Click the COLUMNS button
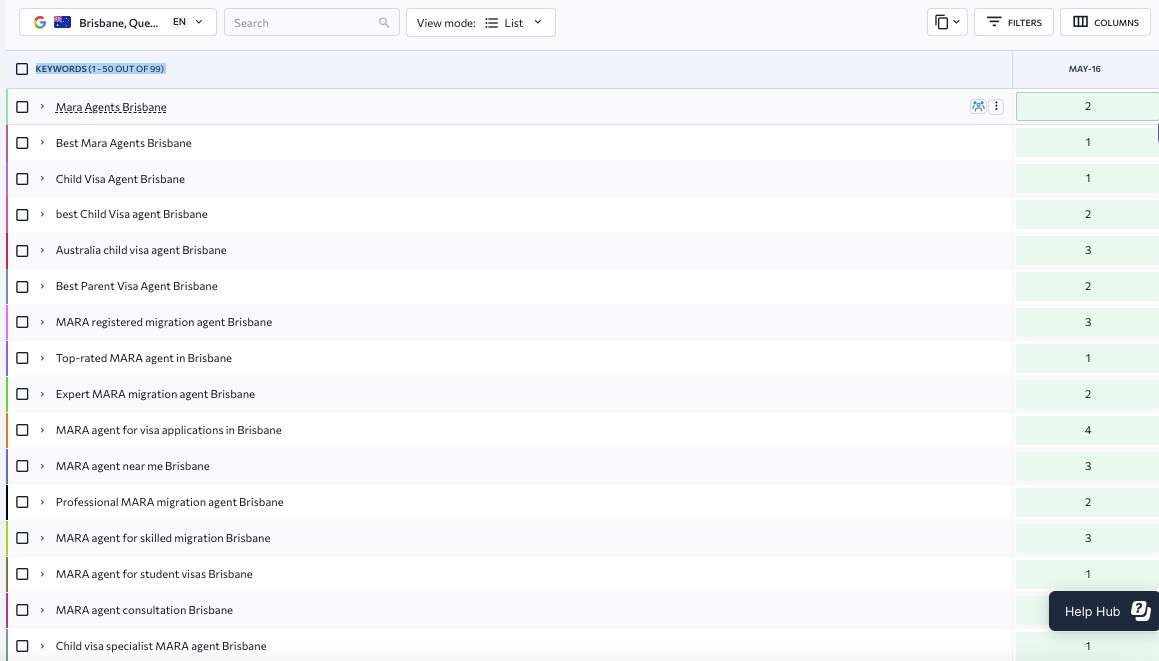 pos(1105,22)
